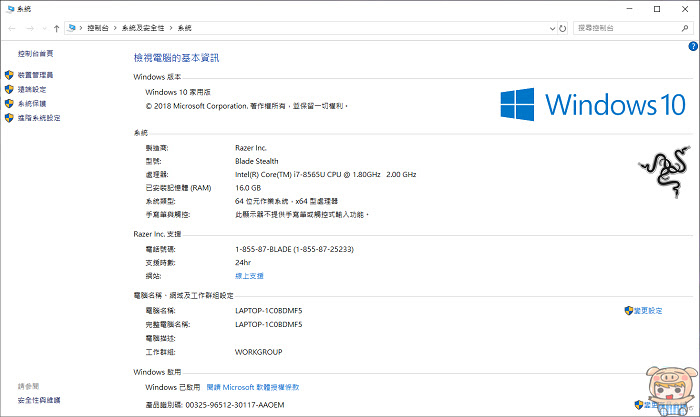Click system icon in title bar
Viewport: 700px width, 417px height.
pyautogui.click(x=11, y=9)
